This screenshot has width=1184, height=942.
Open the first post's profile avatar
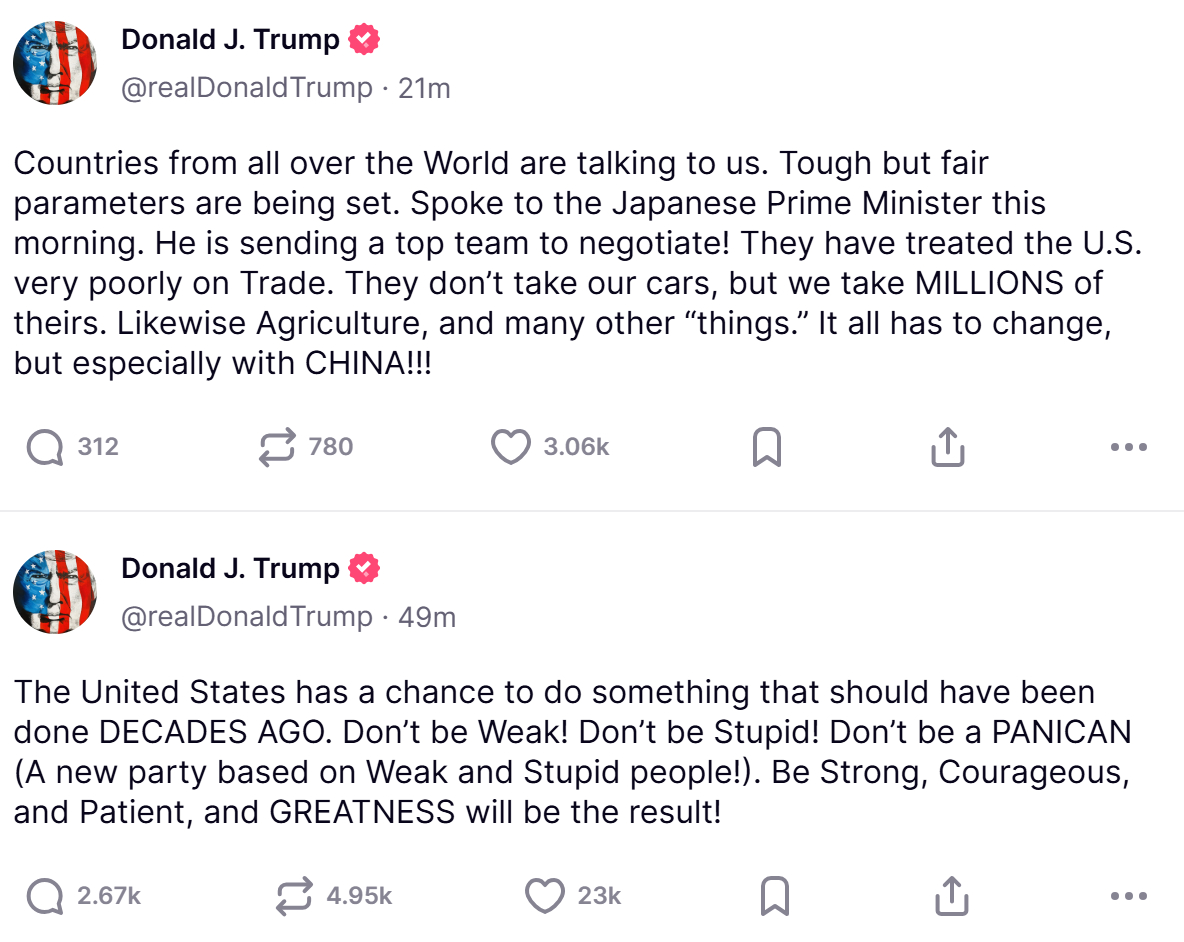tap(55, 63)
